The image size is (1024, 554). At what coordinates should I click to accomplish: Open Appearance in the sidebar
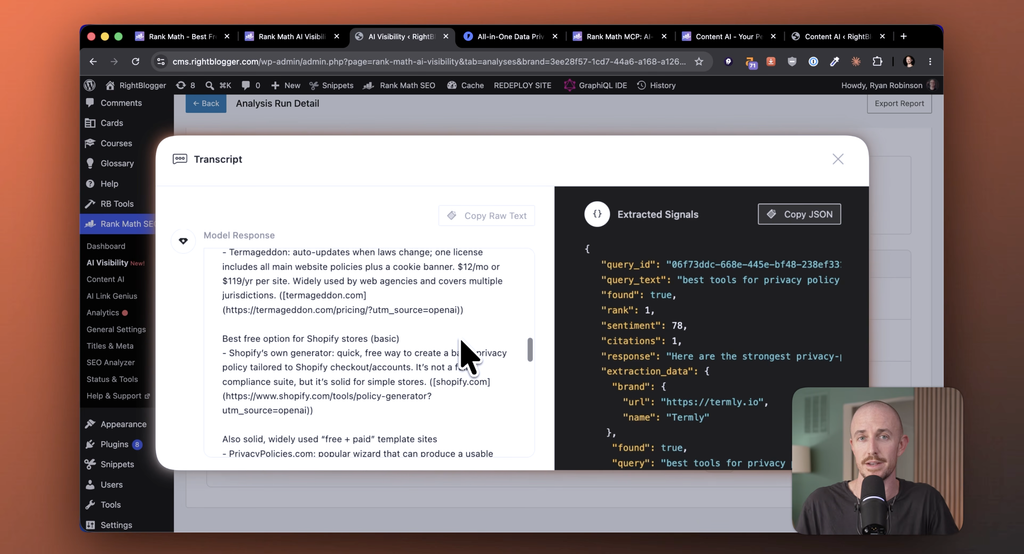pyautogui.click(x=118, y=424)
